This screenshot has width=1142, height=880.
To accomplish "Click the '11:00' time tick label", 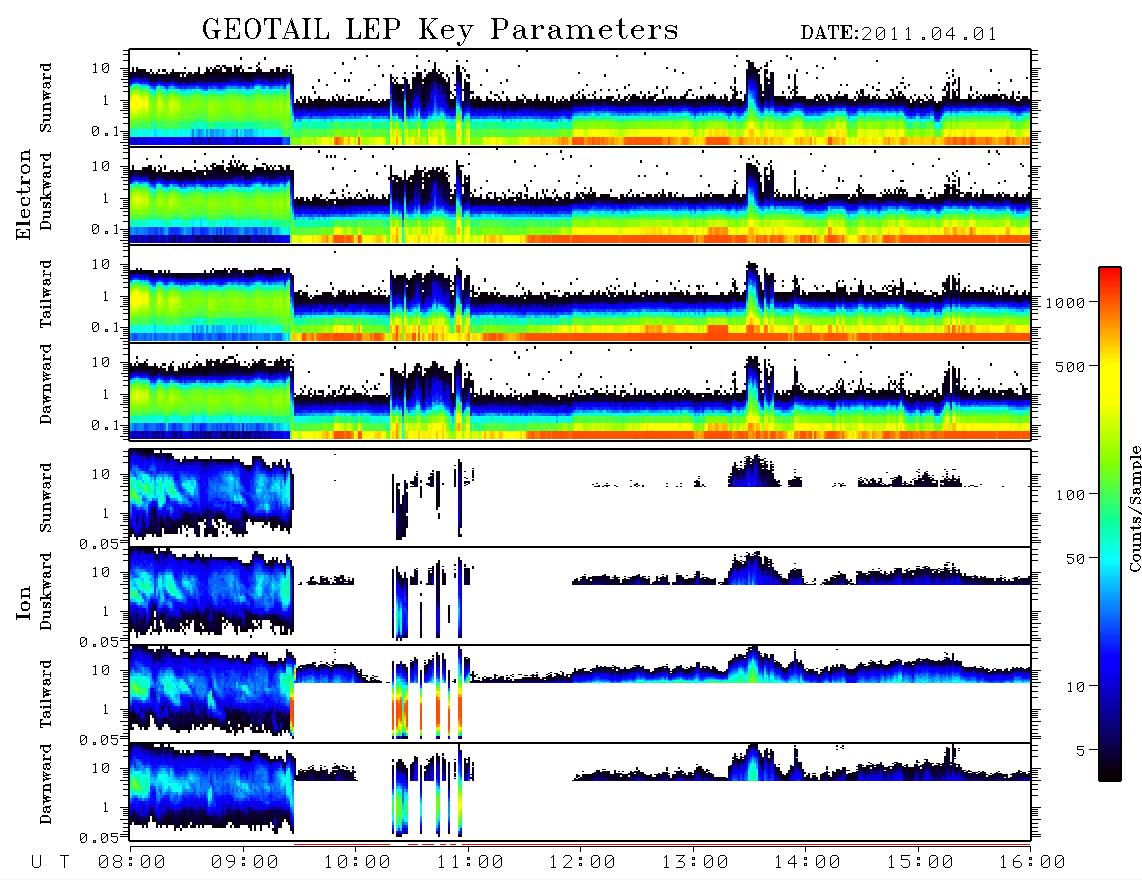I will pyautogui.click(x=470, y=863).
